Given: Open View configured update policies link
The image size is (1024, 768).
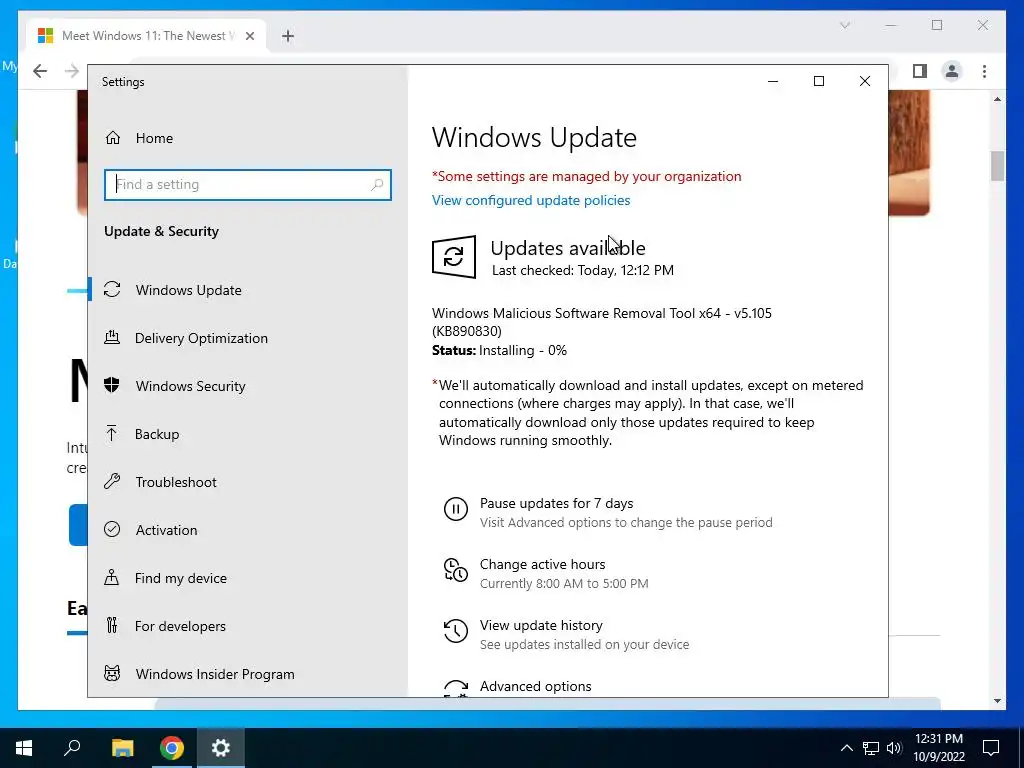Looking at the screenshot, I should point(531,200).
